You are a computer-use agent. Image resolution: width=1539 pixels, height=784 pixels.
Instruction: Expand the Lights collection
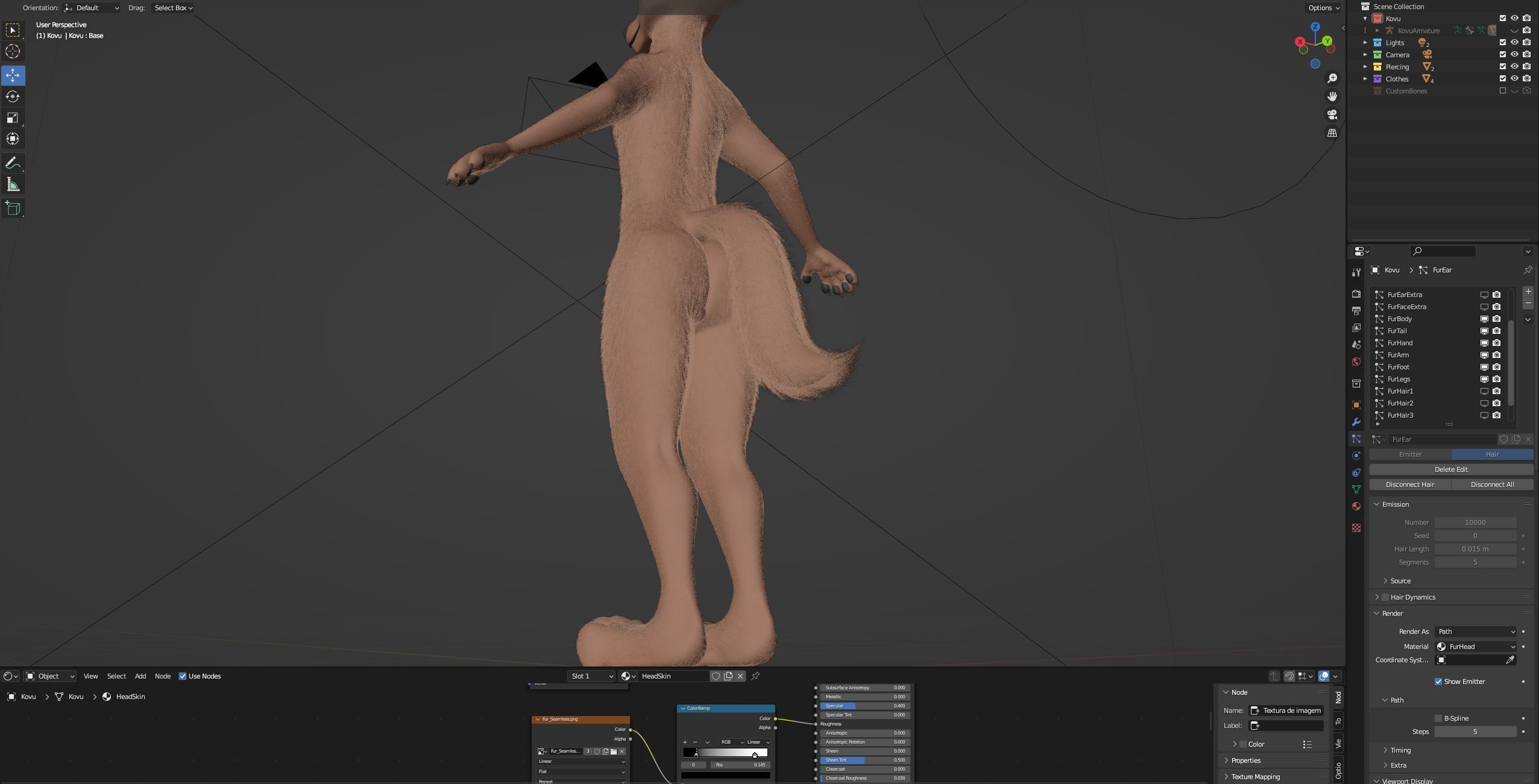[1365, 43]
